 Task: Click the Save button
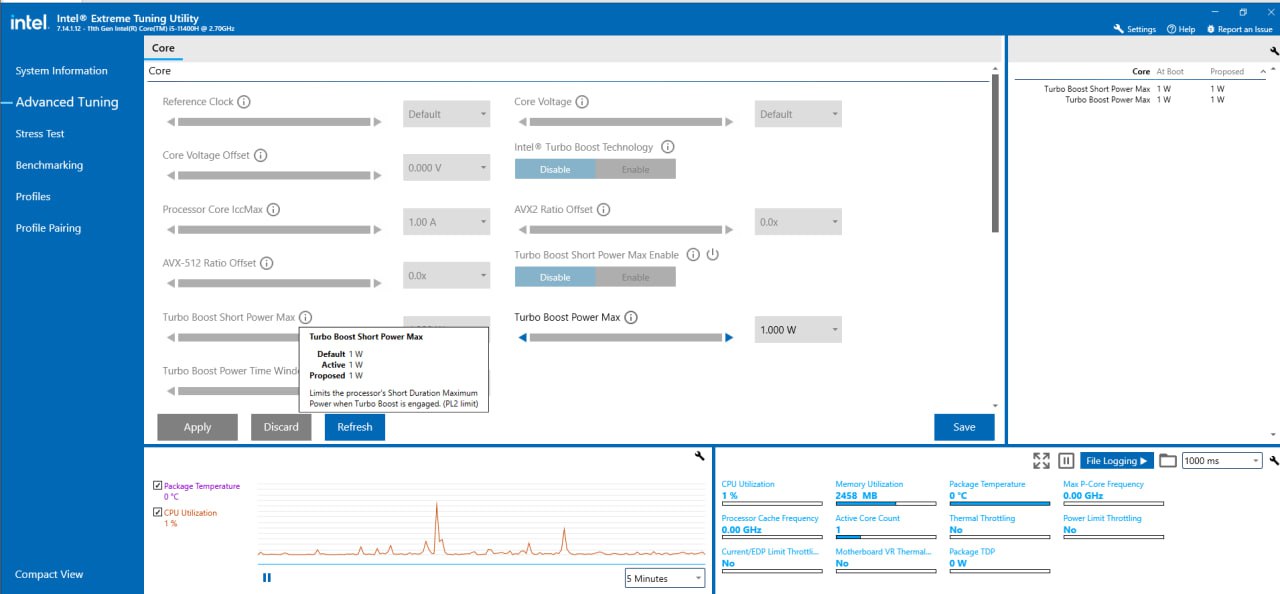pyautogui.click(x=964, y=427)
